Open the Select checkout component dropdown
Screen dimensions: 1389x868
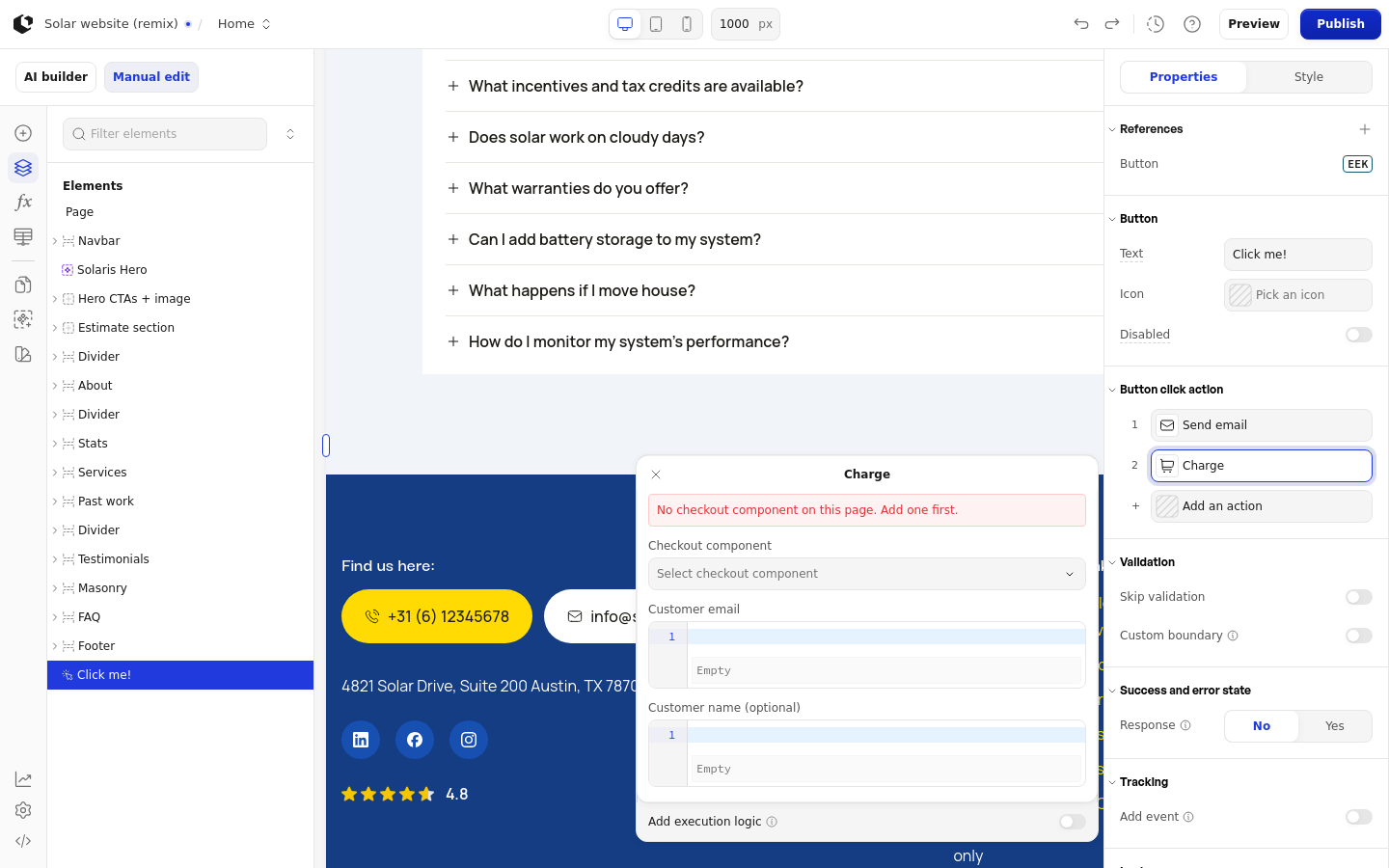[867, 574]
